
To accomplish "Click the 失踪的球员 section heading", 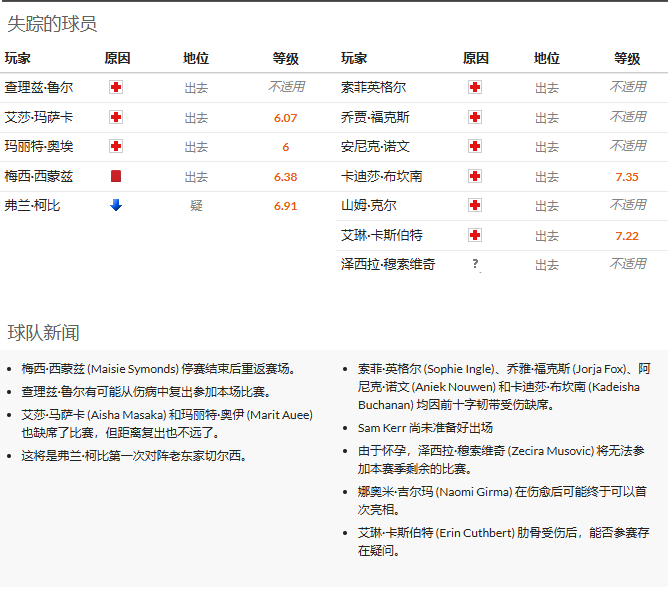I will [x=52, y=25].
